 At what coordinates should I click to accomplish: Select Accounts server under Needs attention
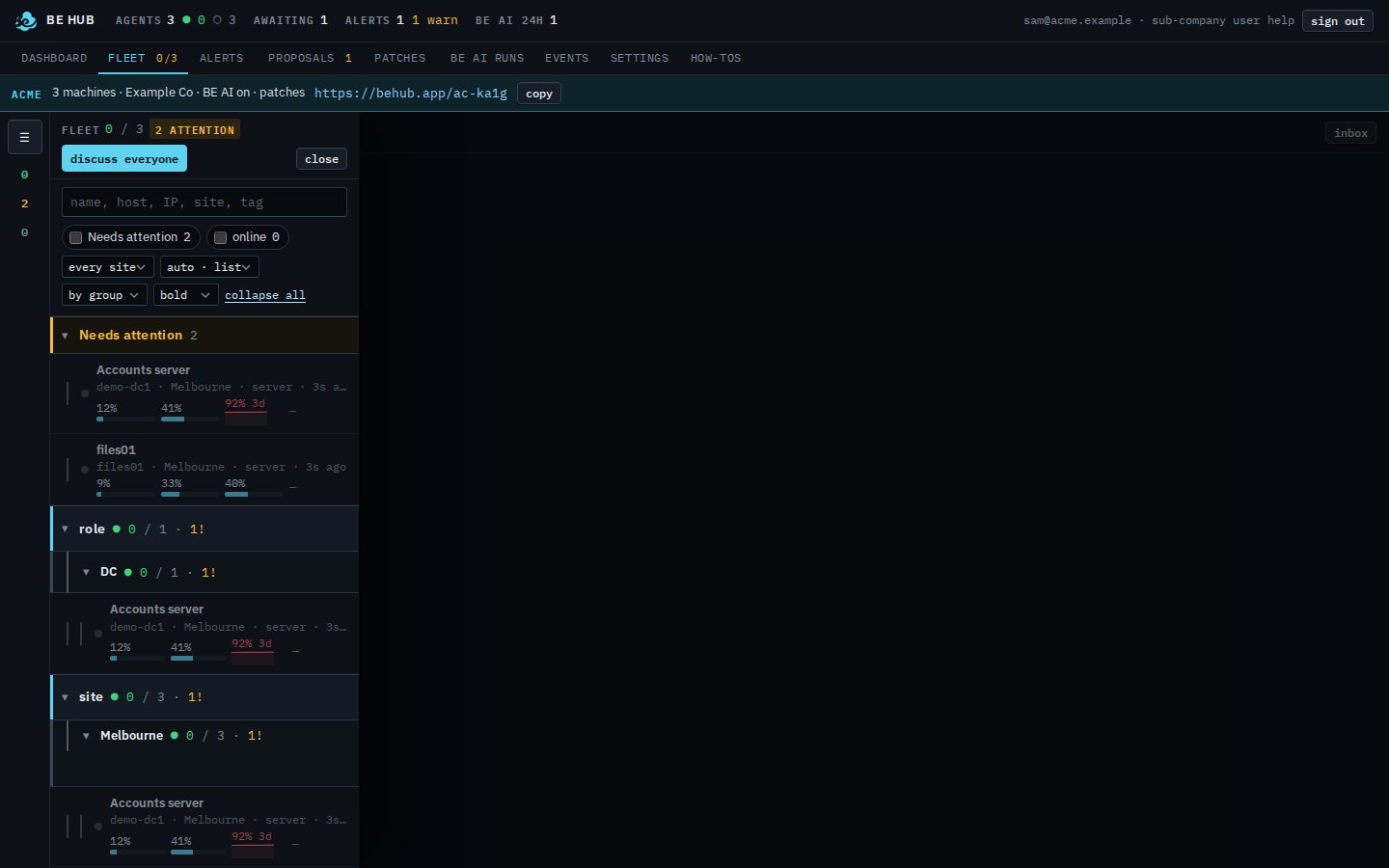204,393
